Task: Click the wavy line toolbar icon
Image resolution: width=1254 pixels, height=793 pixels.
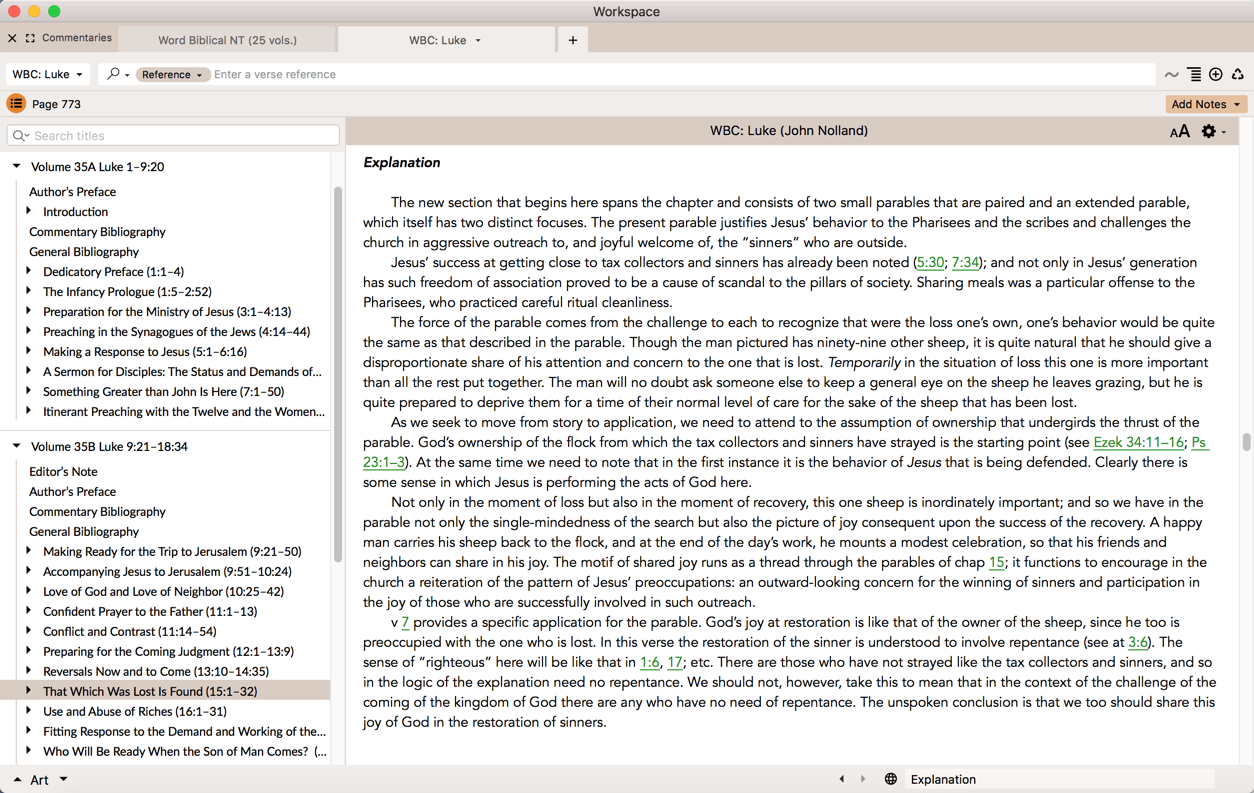Action: (1171, 74)
